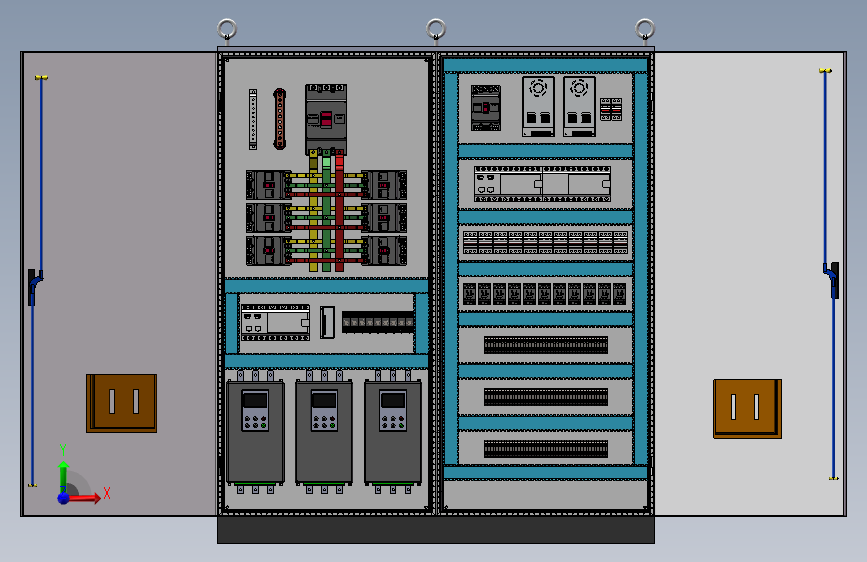Select the blue origin sphere of the triad
The height and width of the screenshot is (562, 867).
(64, 498)
